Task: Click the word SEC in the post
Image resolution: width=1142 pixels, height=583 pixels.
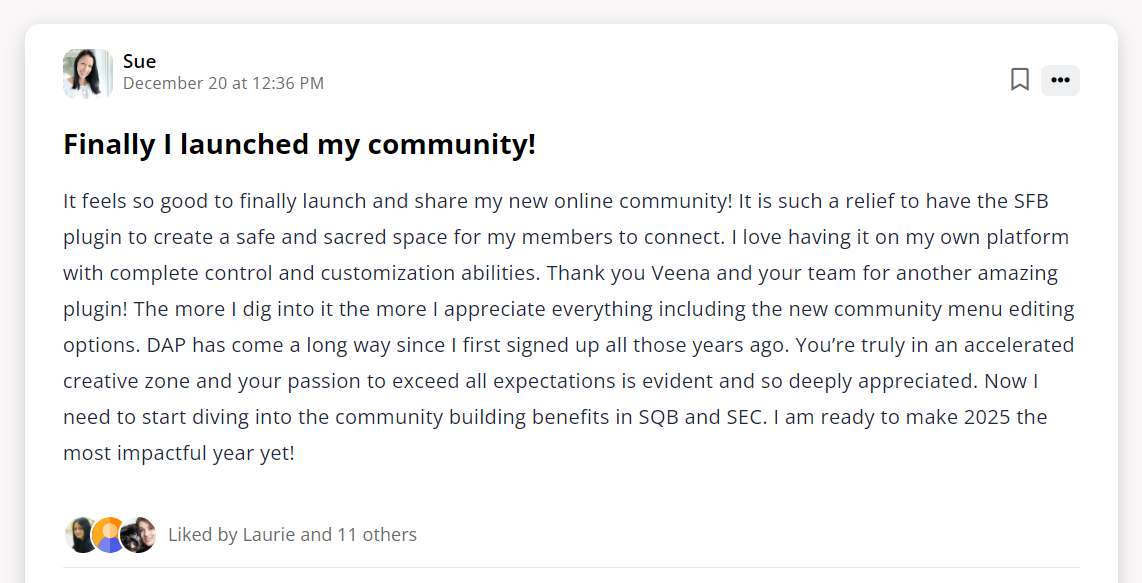Action: [x=742, y=417]
